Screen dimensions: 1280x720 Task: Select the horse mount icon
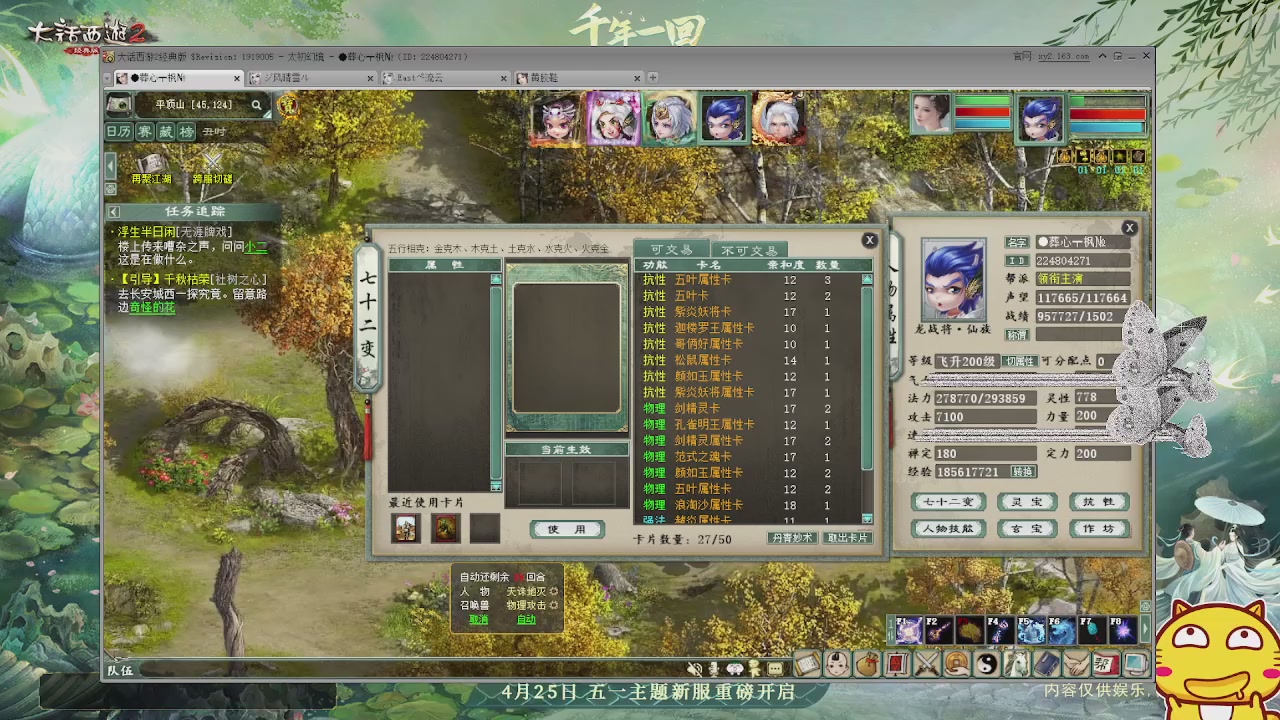pos(1018,663)
